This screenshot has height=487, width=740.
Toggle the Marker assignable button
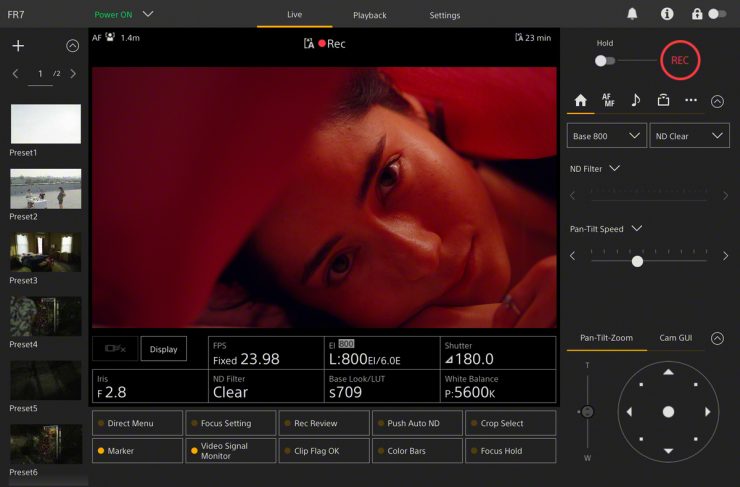(x=137, y=451)
